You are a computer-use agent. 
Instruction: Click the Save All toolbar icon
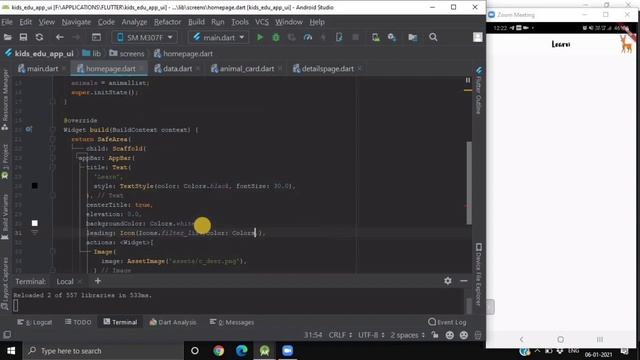tap(23, 37)
